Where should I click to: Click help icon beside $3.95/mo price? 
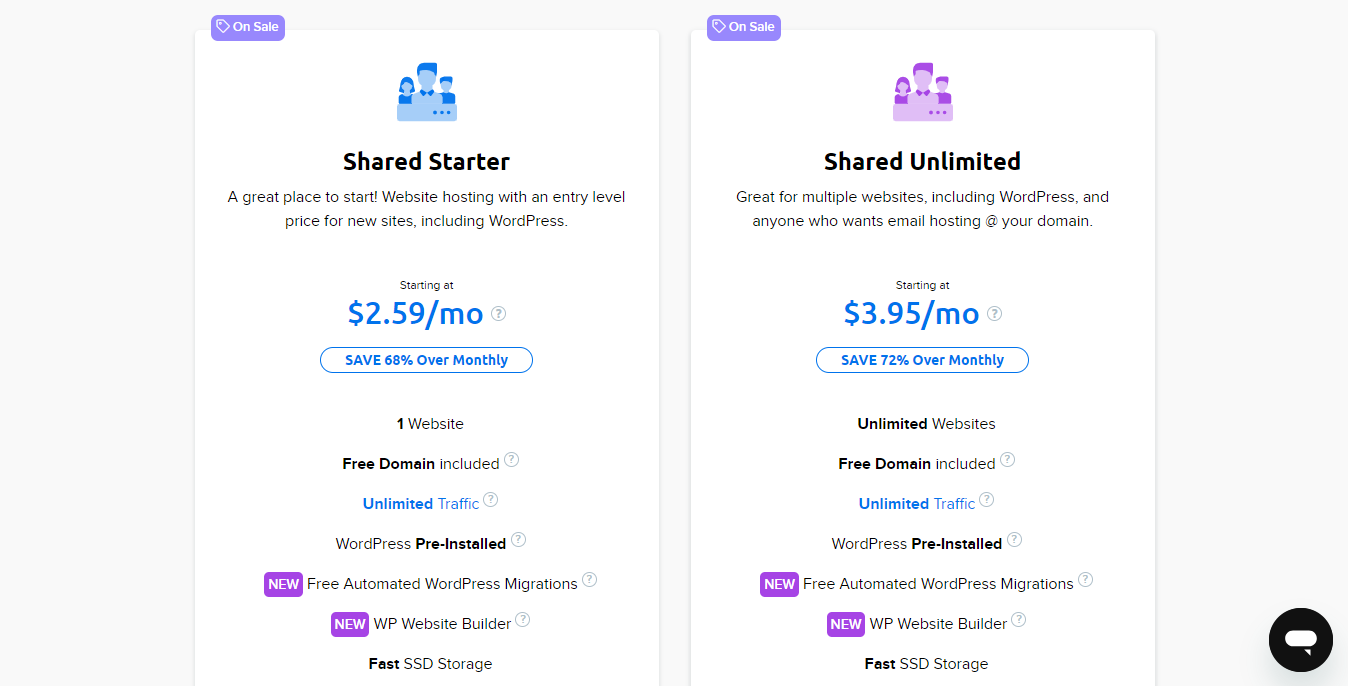(995, 313)
